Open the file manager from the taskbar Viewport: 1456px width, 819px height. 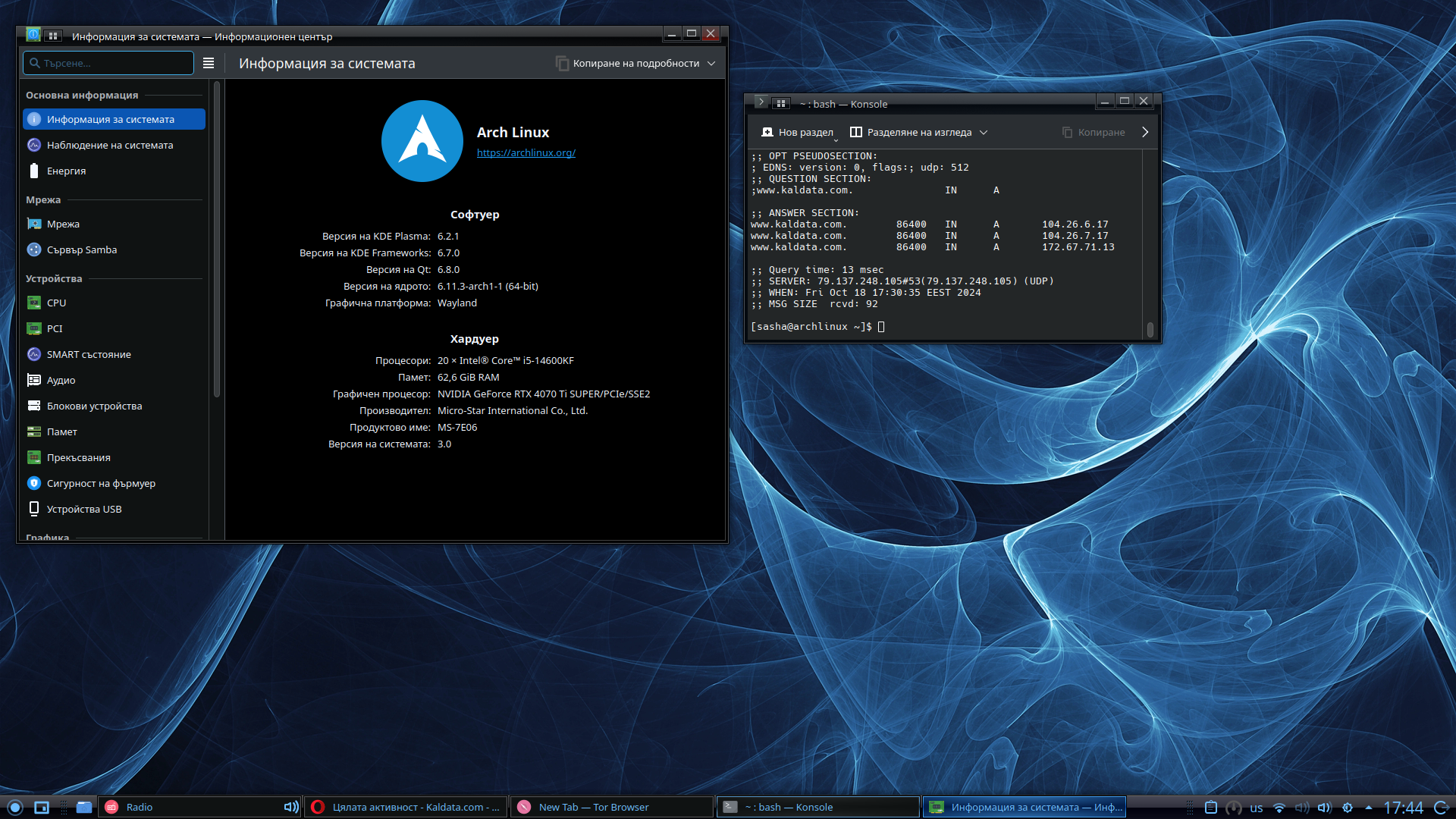[84, 807]
